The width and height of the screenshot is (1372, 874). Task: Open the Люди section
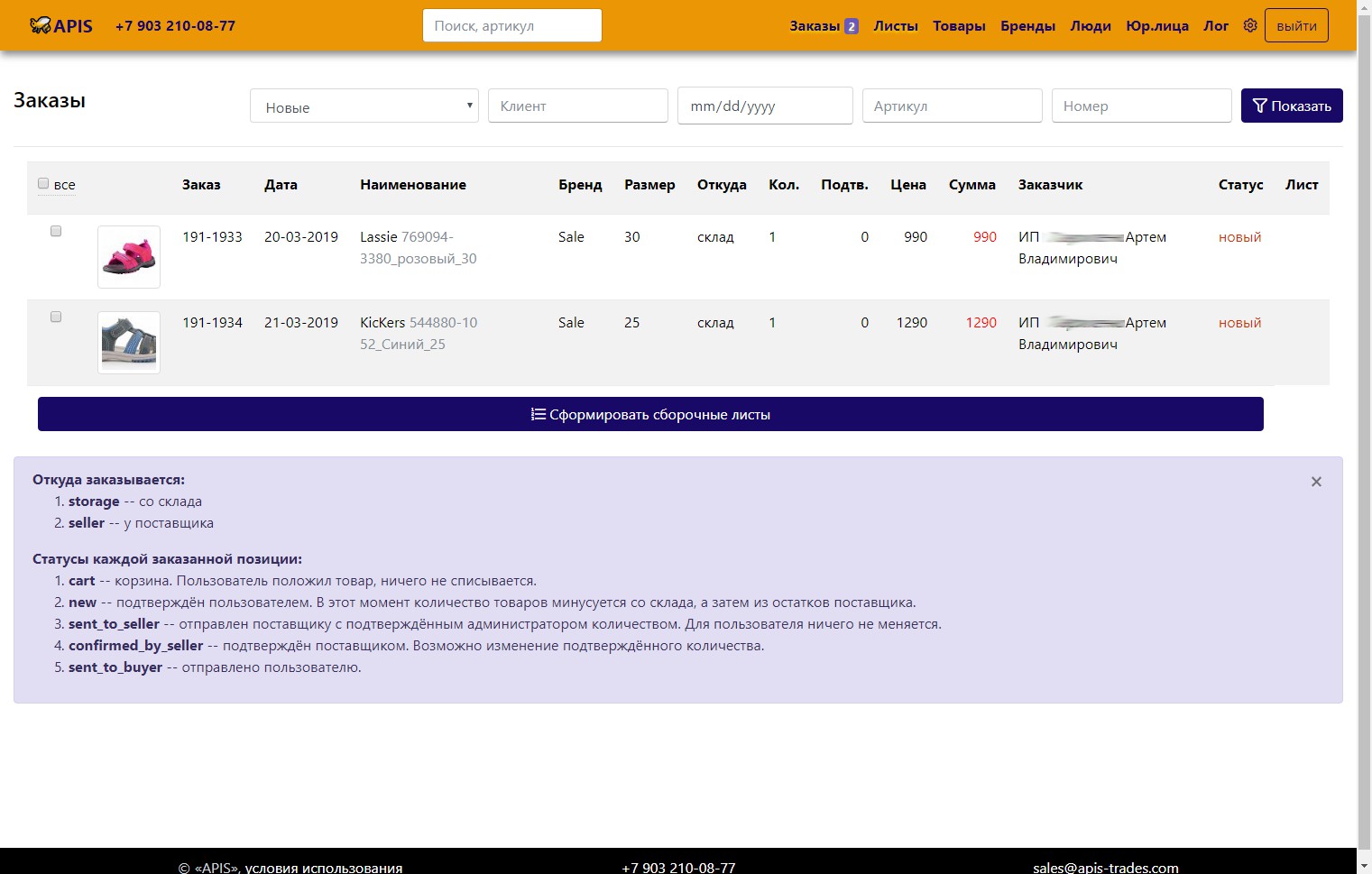(x=1091, y=26)
